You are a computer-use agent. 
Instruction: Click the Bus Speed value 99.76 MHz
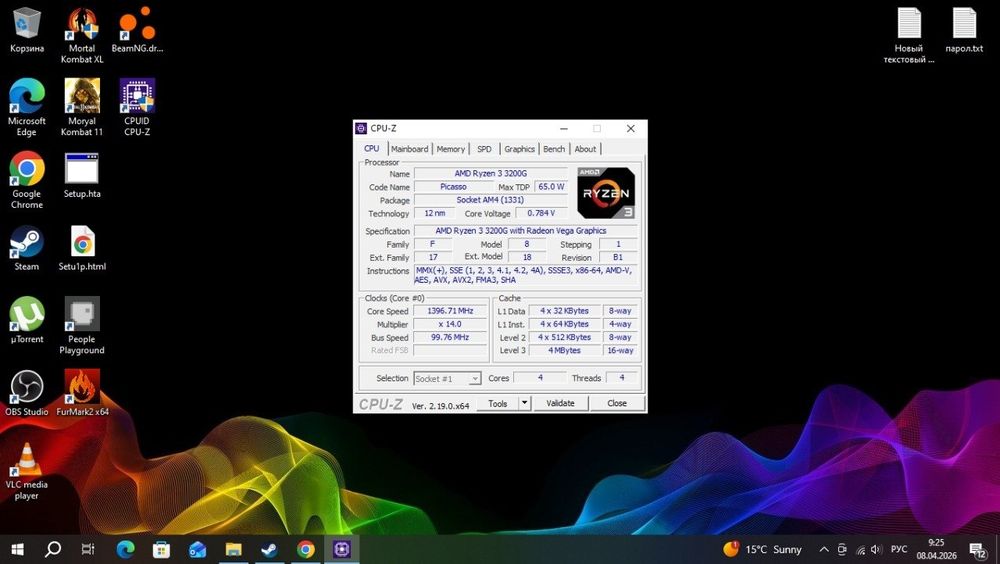(x=450, y=337)
